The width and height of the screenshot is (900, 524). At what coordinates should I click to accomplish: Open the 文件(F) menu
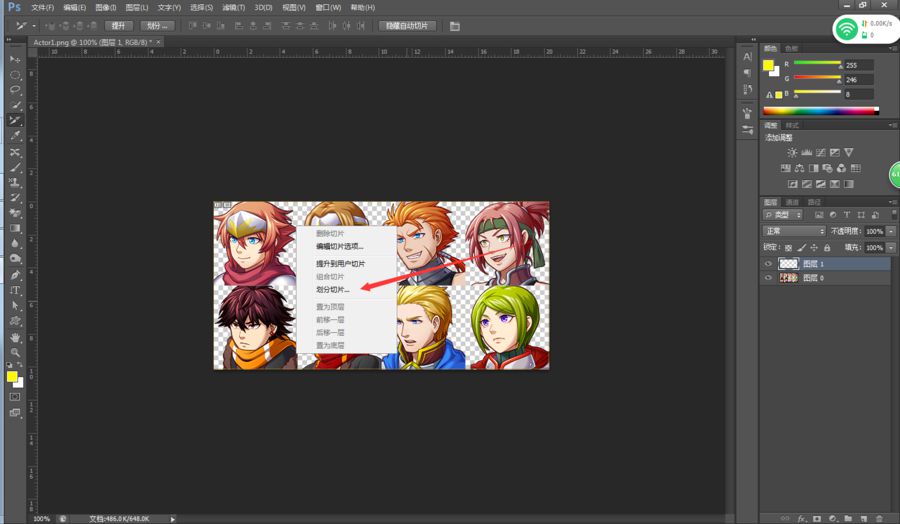point(42,7)
